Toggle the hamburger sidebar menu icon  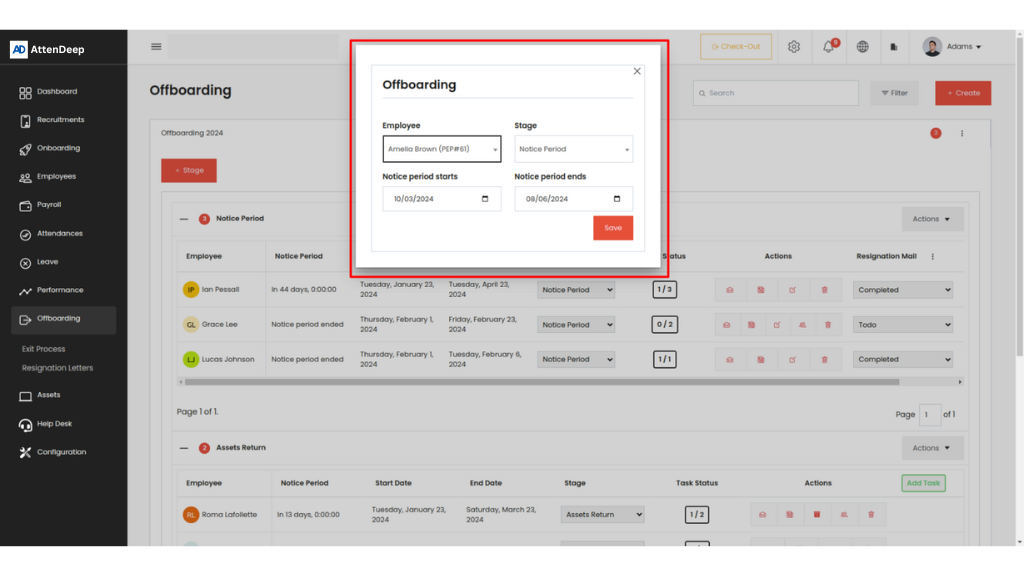156,46
